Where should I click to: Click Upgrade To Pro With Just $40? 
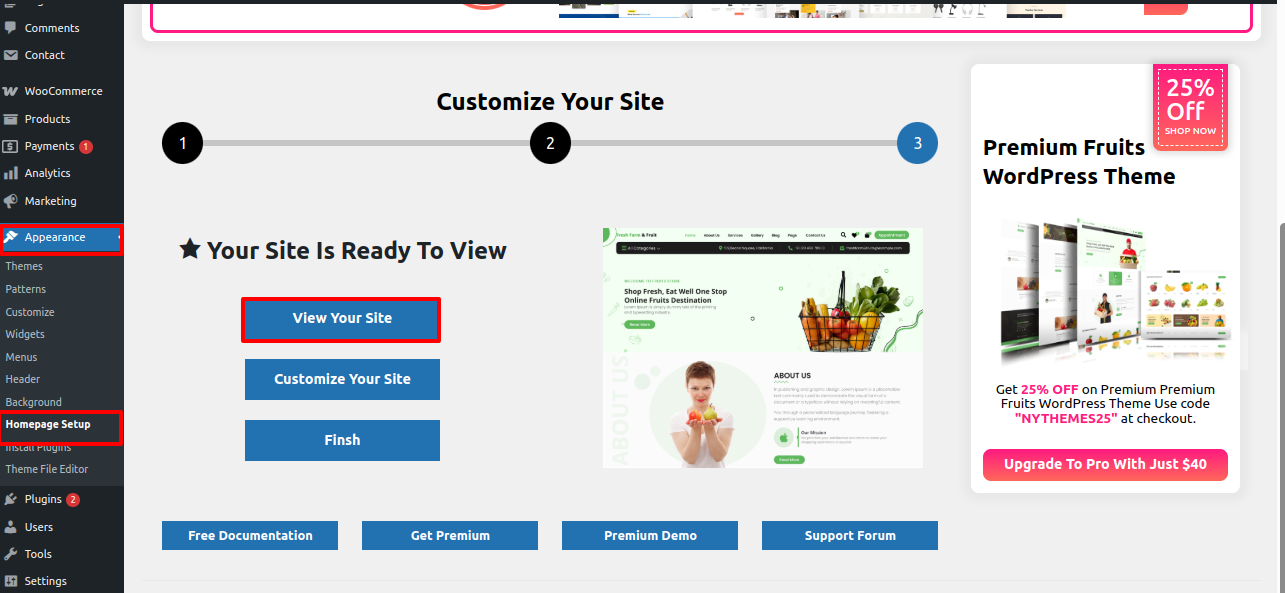pos(1105,465)
